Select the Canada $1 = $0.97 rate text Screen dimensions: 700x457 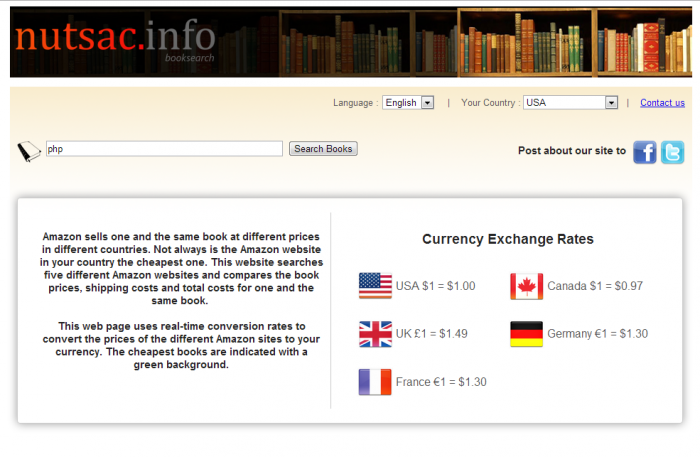595,286
